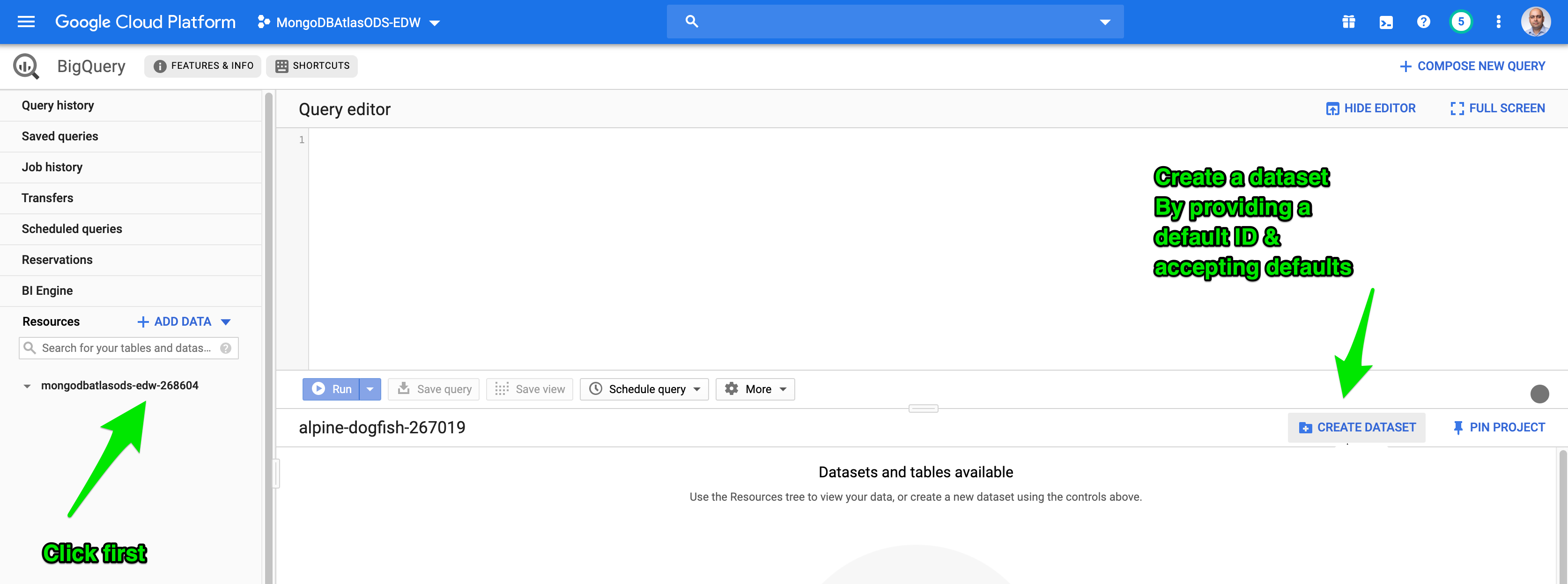Screen dimensions: 1568x584
Task: Click the BigQuery logo icon
Action: pyautogui.click(x=26, y=66)
